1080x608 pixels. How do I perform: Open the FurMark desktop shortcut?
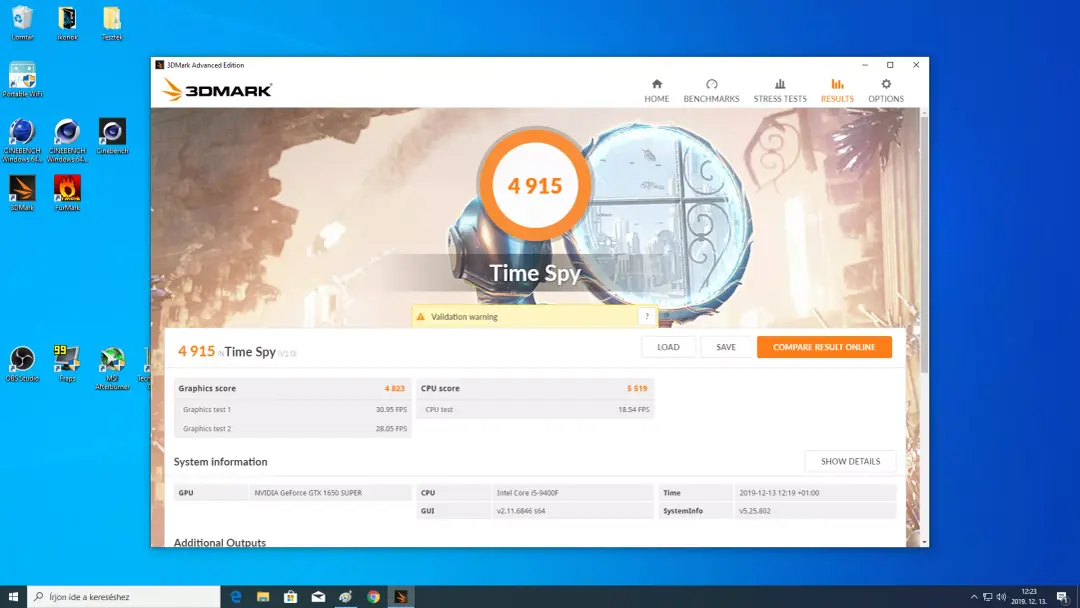[67, 193]
